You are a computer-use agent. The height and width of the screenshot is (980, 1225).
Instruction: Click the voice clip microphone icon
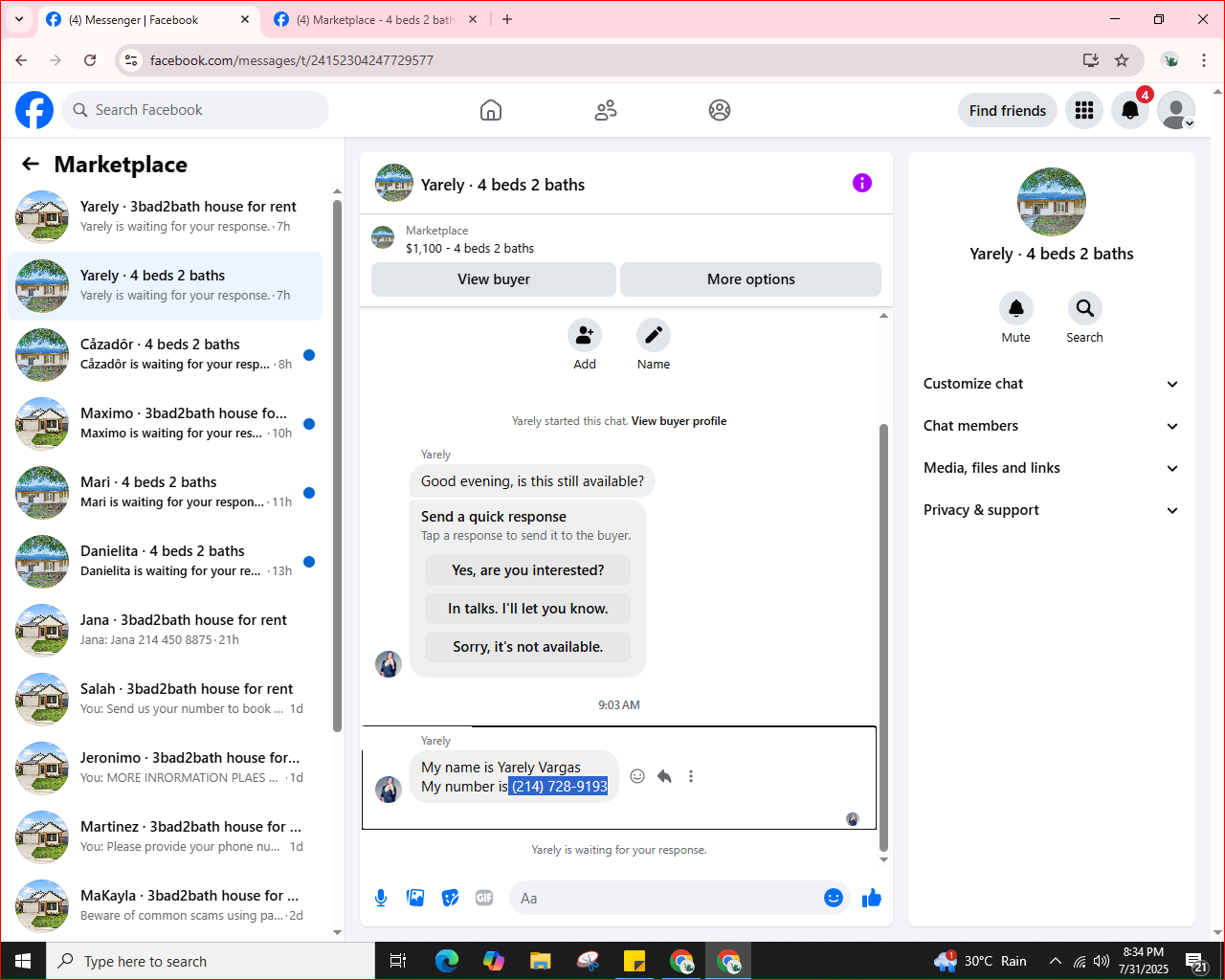click(x=381, y=898)
